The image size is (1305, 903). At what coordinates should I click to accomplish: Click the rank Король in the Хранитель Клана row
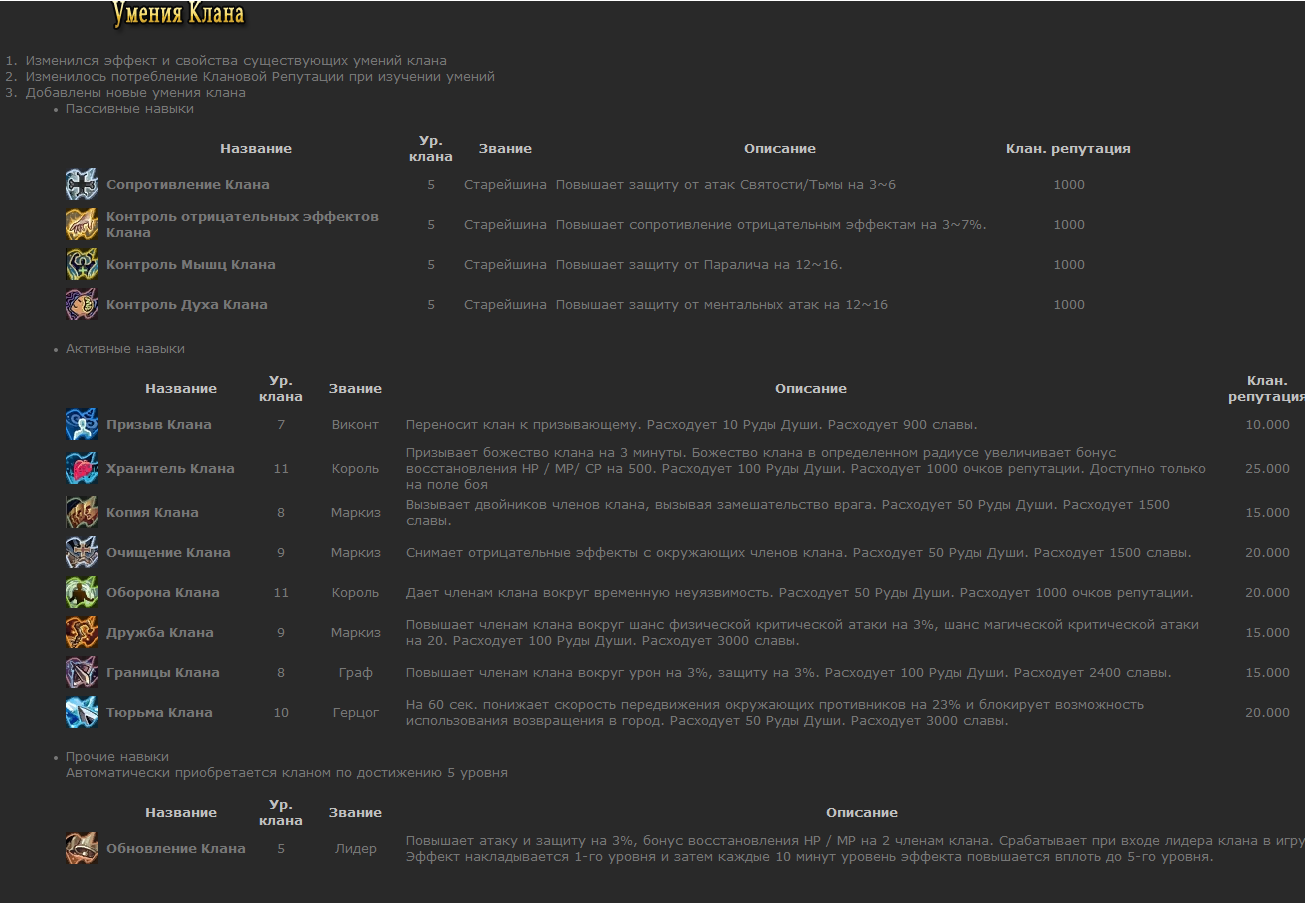click(x=355, y=468)
